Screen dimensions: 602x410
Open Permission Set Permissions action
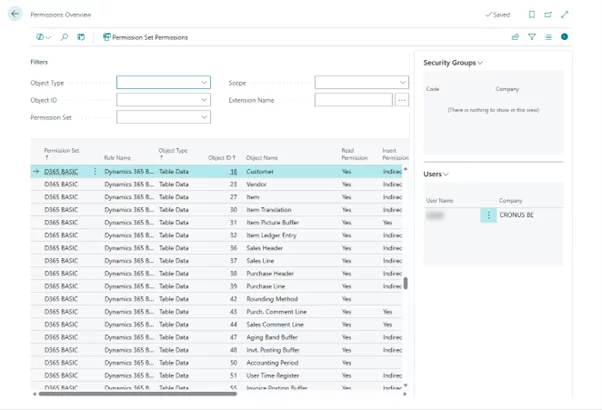[146, 37]
